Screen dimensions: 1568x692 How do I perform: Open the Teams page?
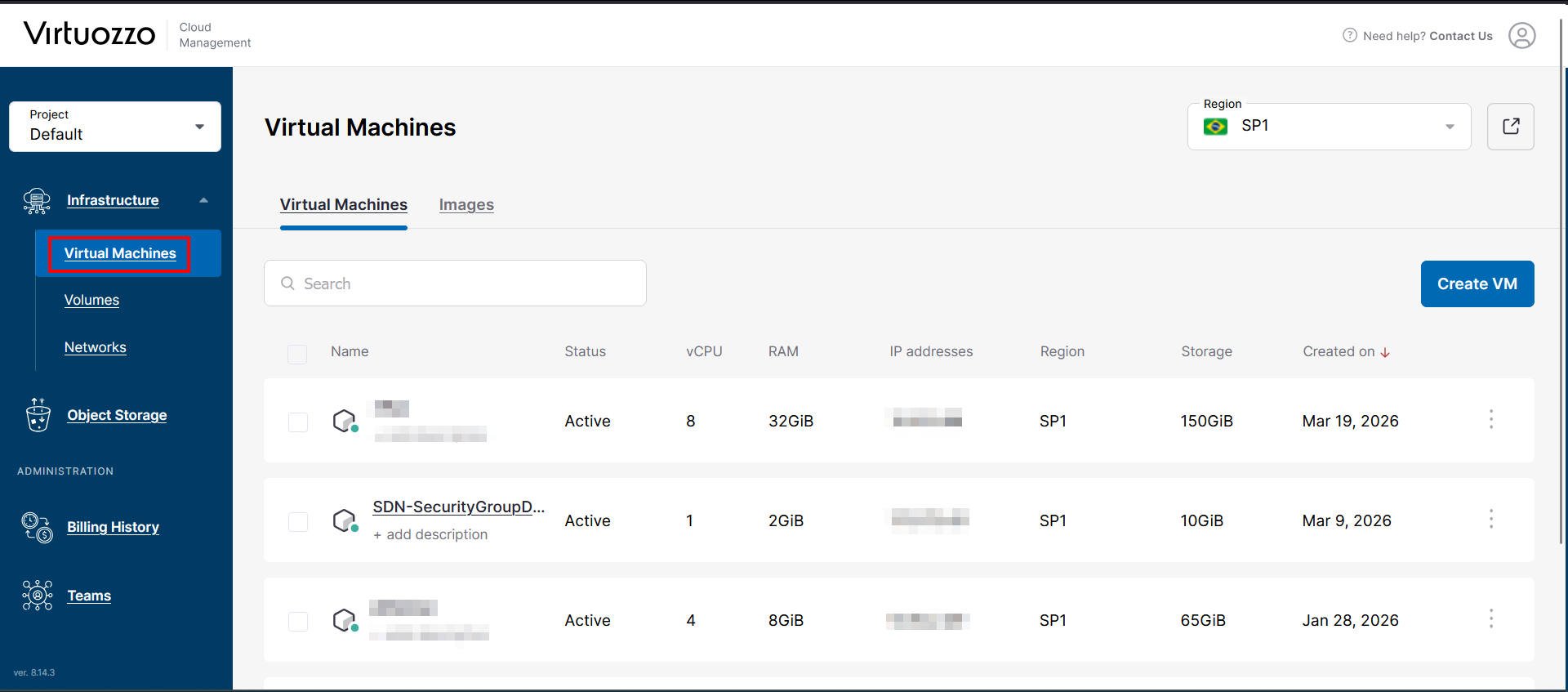point(89,596)
